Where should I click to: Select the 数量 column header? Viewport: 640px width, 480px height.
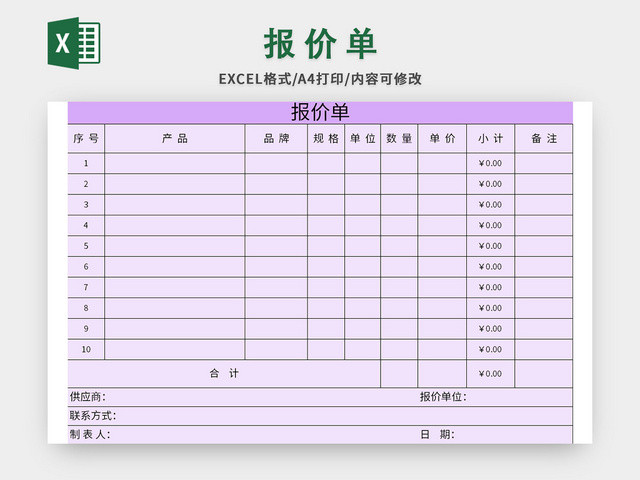399,139
